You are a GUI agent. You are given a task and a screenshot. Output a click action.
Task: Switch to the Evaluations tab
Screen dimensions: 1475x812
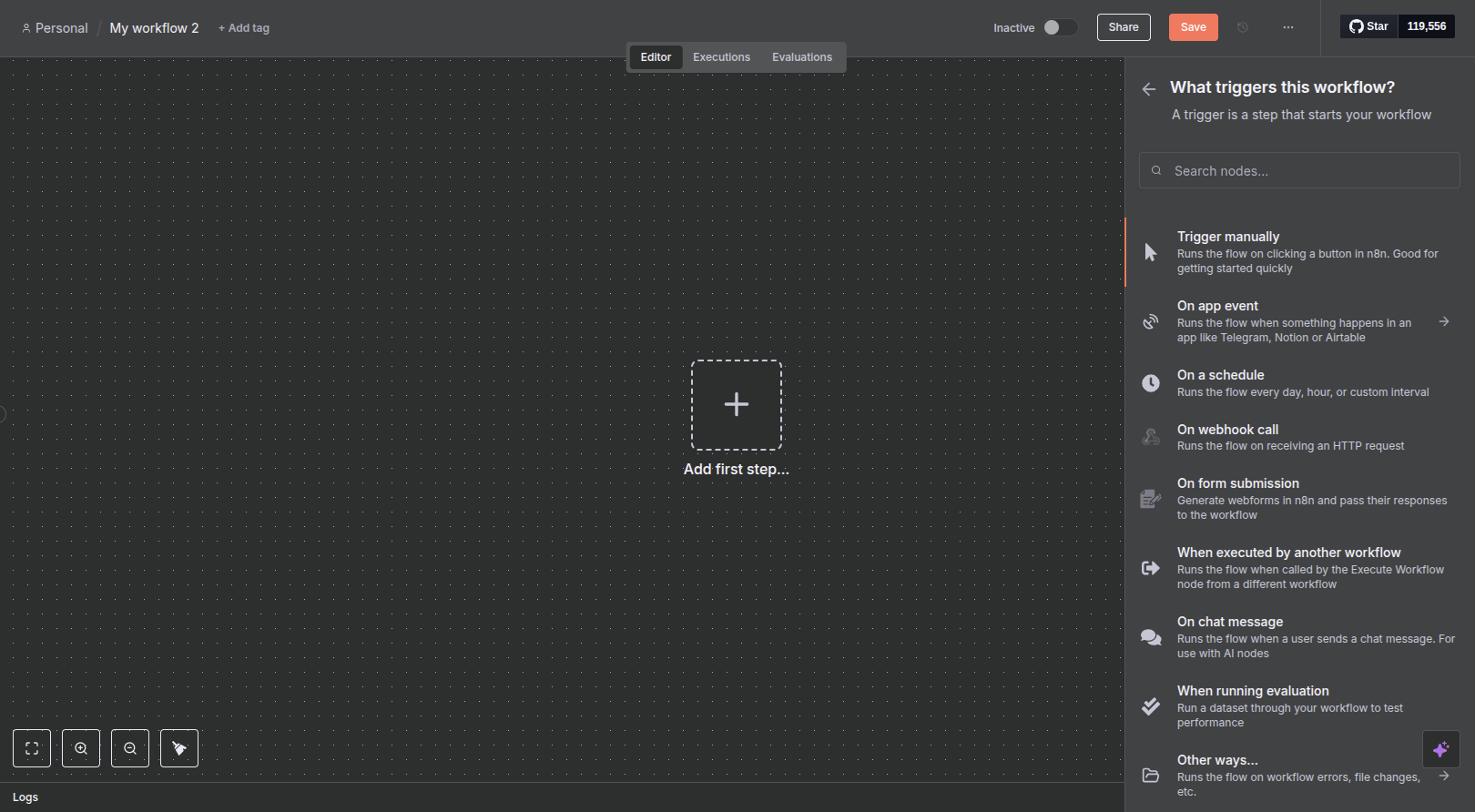click(801, 57)
